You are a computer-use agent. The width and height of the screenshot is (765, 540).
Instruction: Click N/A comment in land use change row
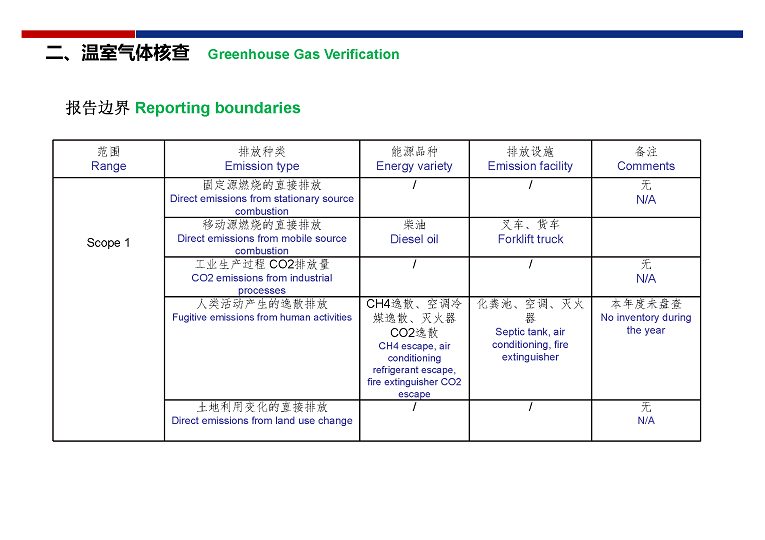(x=646, y=420)
